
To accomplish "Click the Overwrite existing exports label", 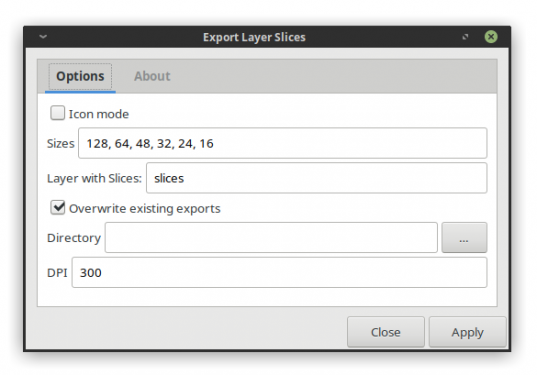I will click(x=145, y=209).
